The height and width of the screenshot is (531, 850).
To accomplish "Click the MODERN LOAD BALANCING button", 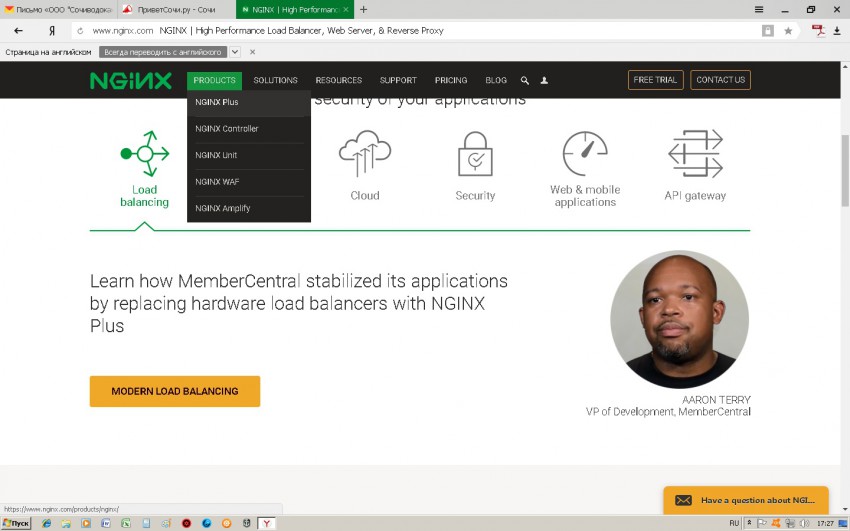I will [175, 391].
